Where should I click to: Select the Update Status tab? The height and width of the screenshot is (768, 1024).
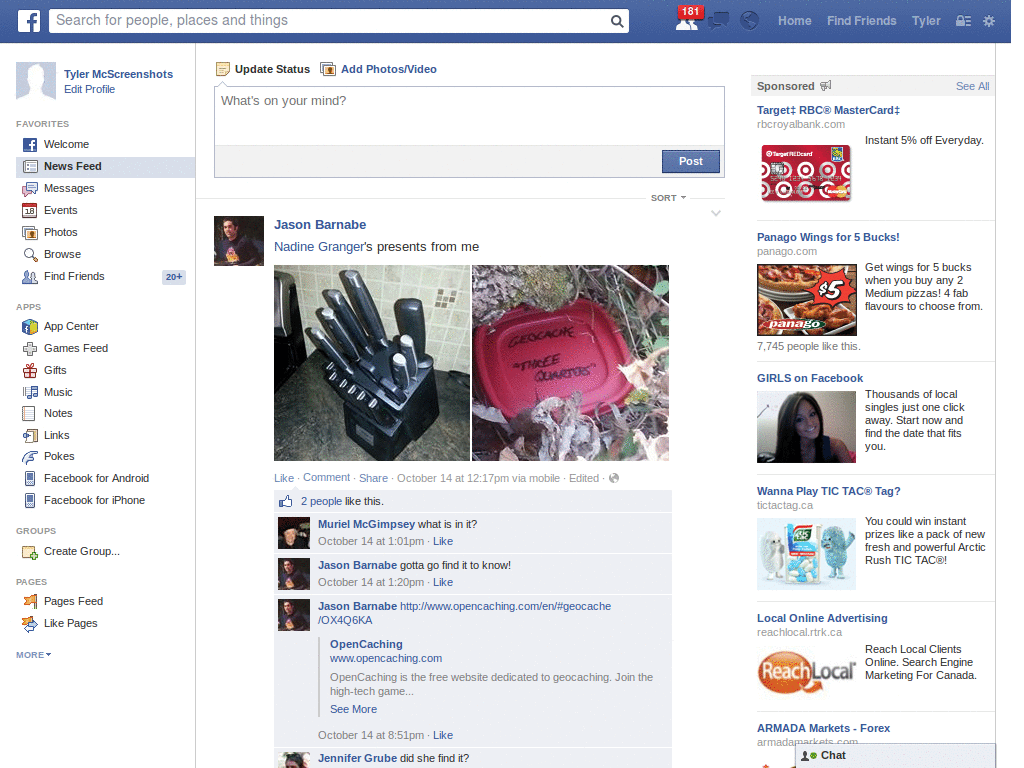[x=263, y=69]
